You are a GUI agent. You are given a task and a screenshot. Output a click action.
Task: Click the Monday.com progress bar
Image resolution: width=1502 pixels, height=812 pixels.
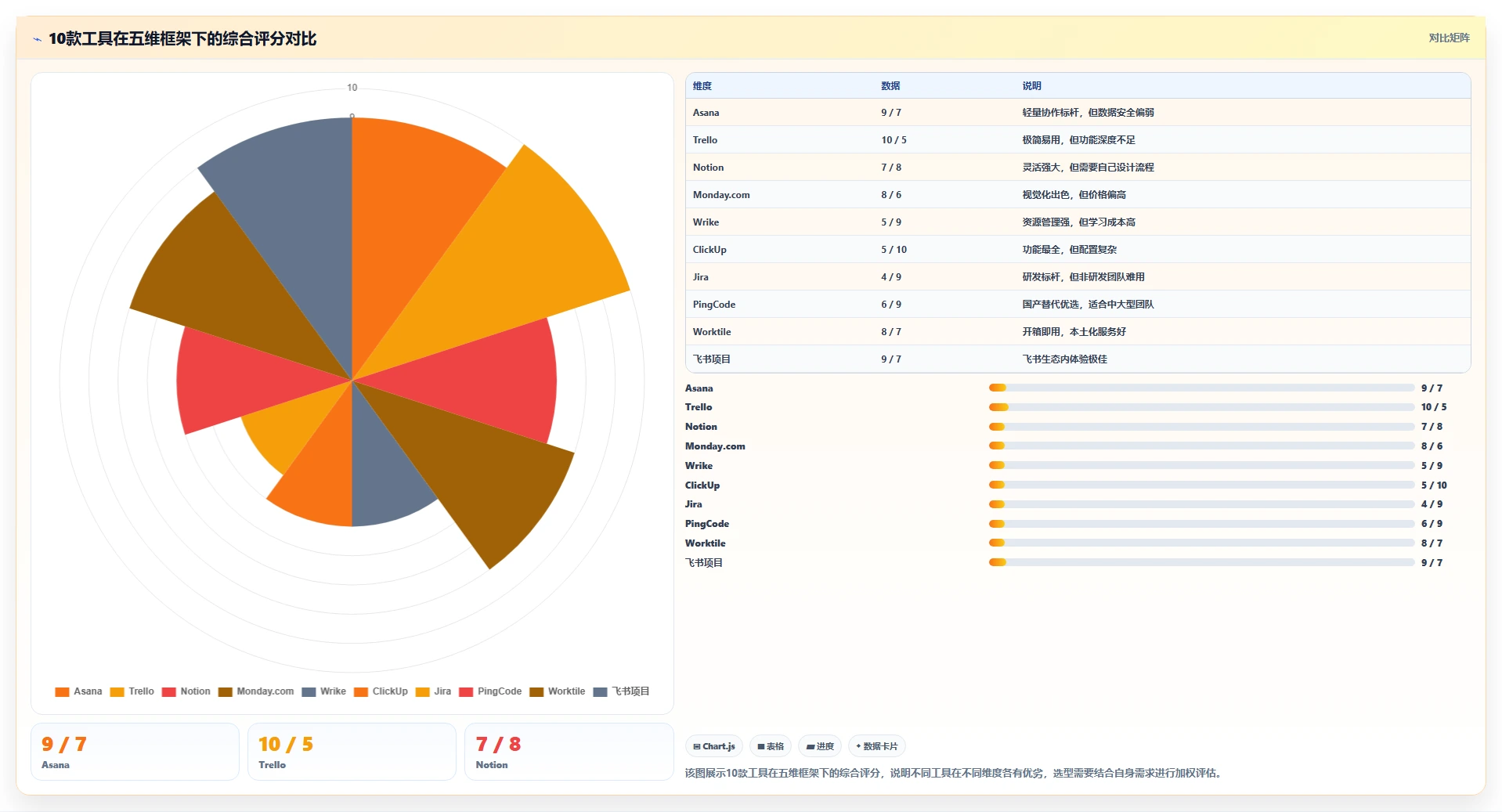coord(1201,446)
